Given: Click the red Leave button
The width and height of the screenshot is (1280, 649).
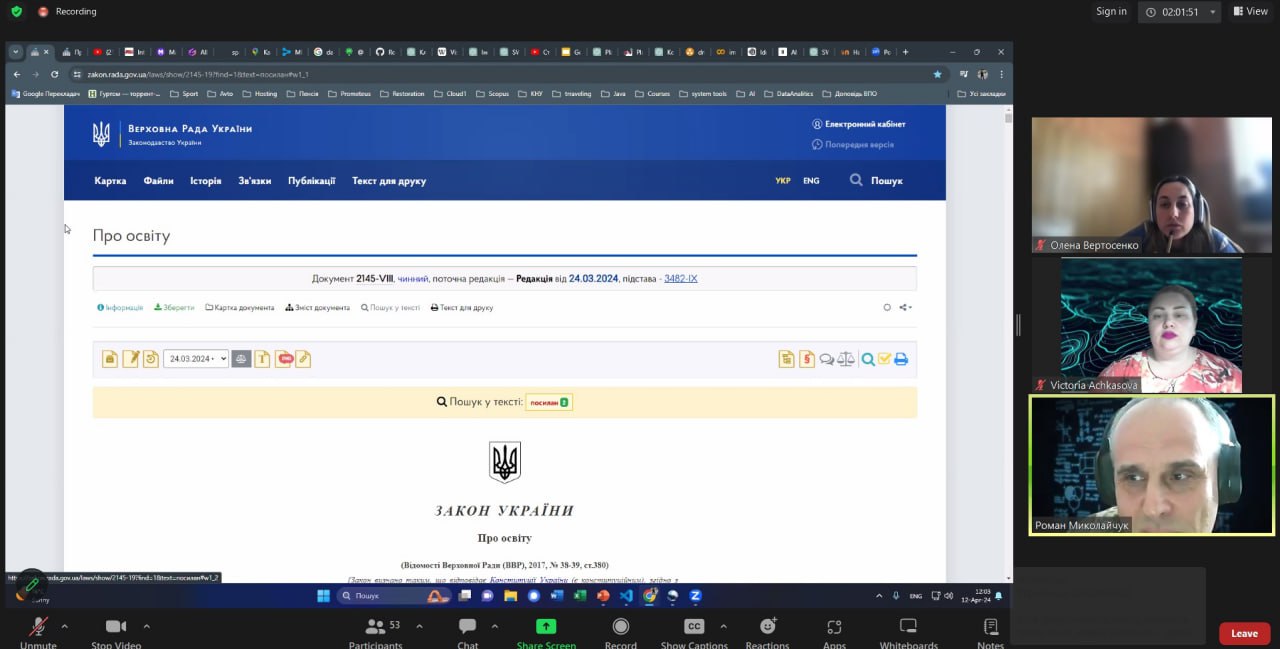Looking at the screenshot, I should 1244,633.
